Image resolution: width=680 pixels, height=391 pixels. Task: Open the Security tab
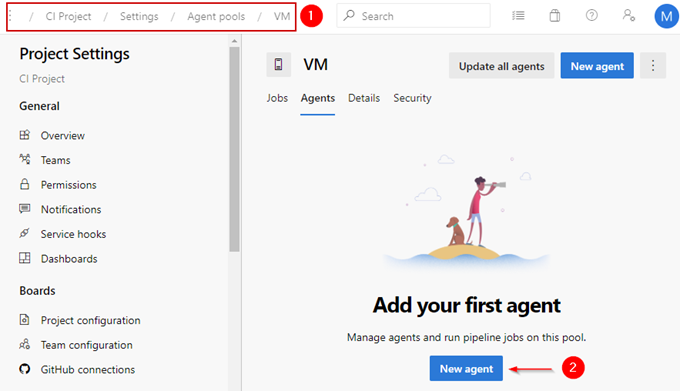(x=412, y=98)
